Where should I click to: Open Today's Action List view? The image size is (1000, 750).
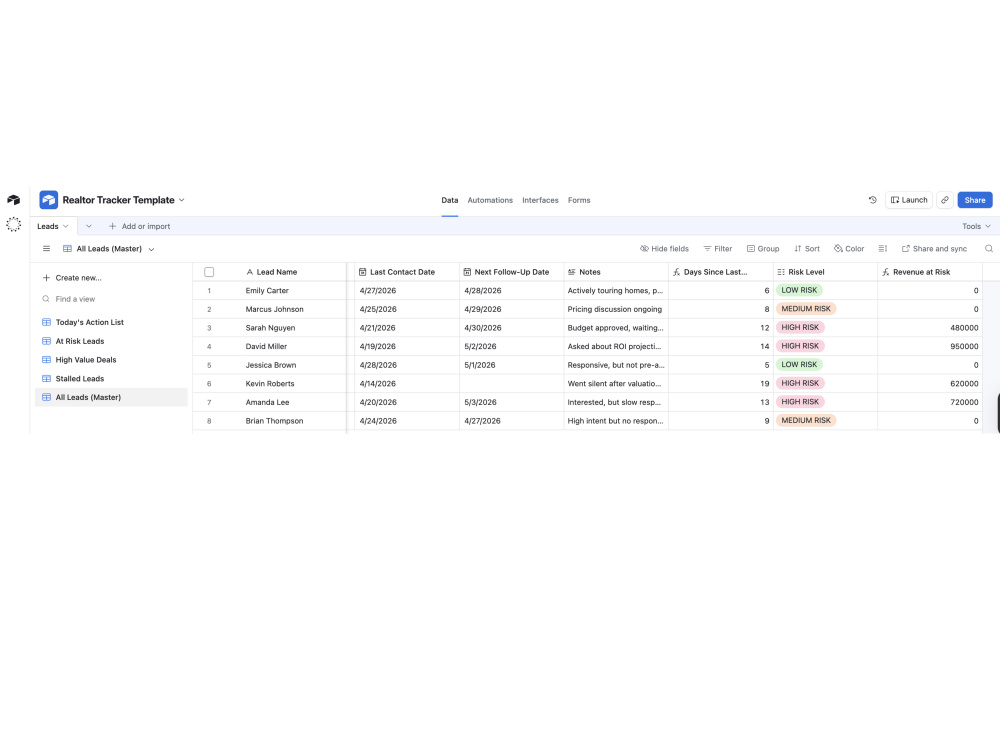(x=112, y=322)
